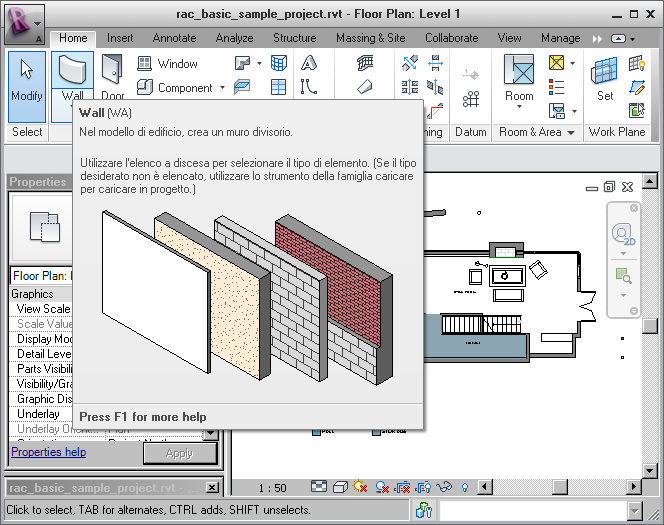Click the Model Line tool
This screenshot has height=525, width=664.
(x=309, y=87)
